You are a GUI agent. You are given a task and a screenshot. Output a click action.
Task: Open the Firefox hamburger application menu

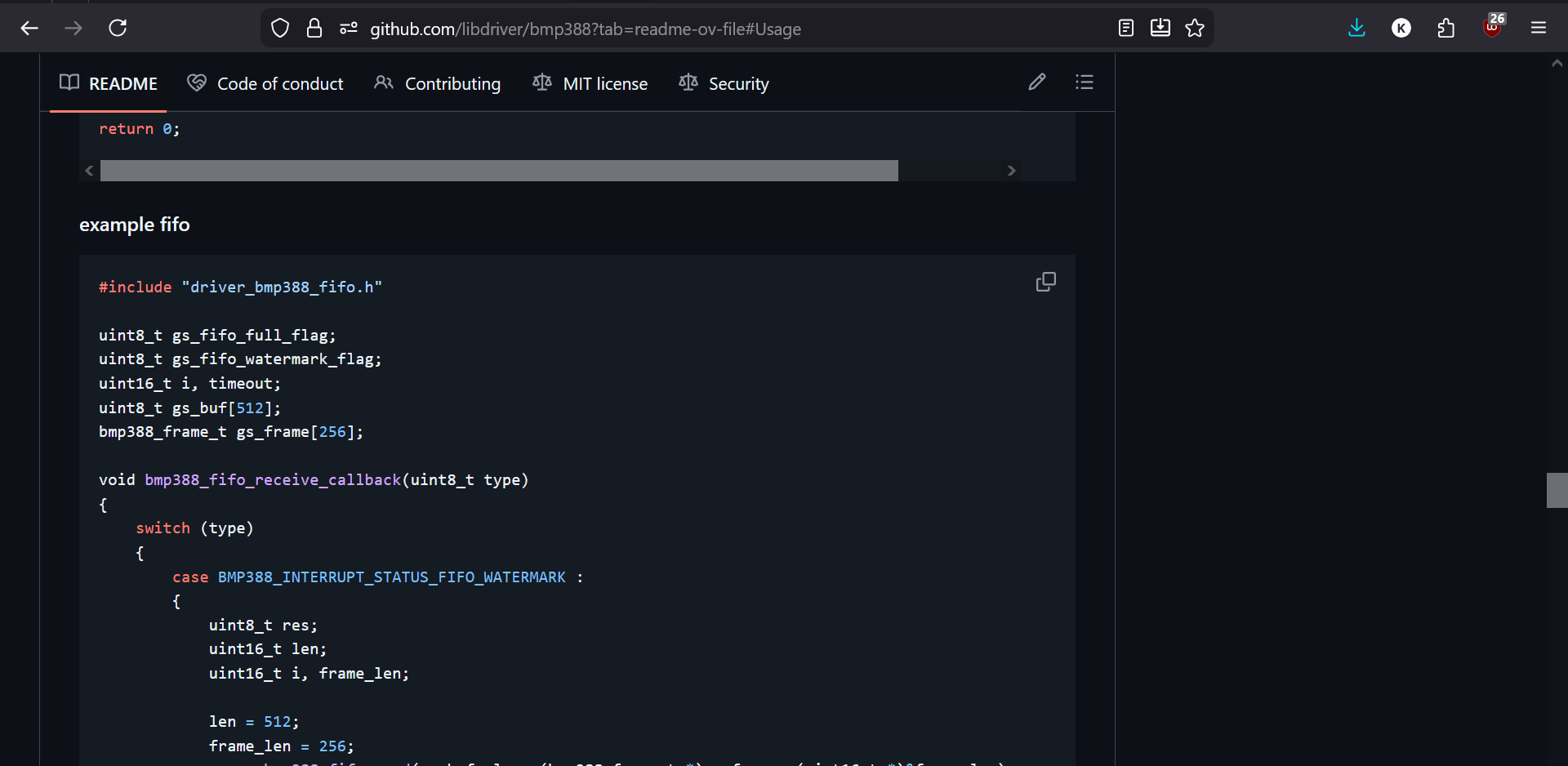(1539, 29)
